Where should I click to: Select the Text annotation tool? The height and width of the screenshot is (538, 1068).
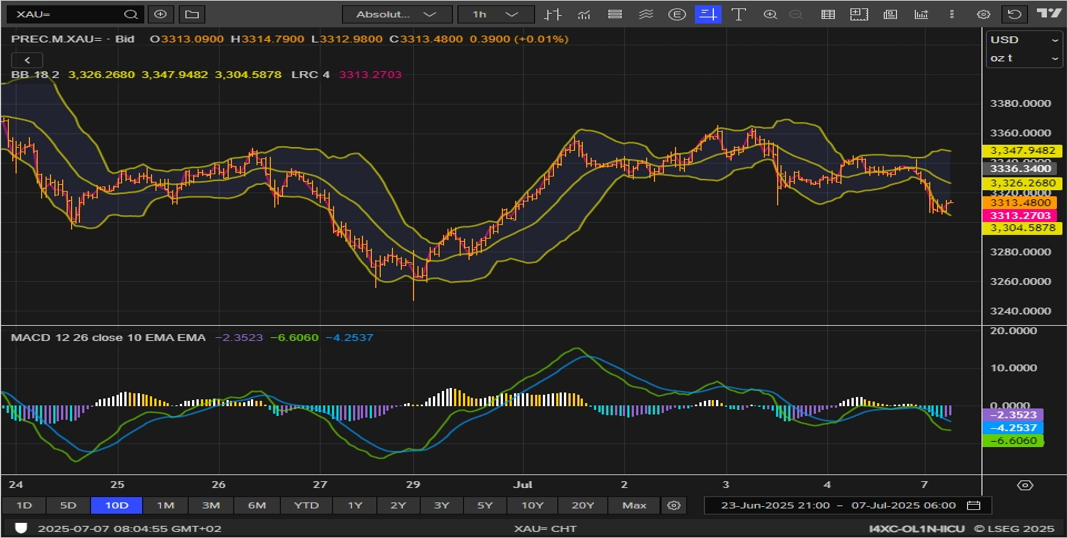(x=739, y=14)
